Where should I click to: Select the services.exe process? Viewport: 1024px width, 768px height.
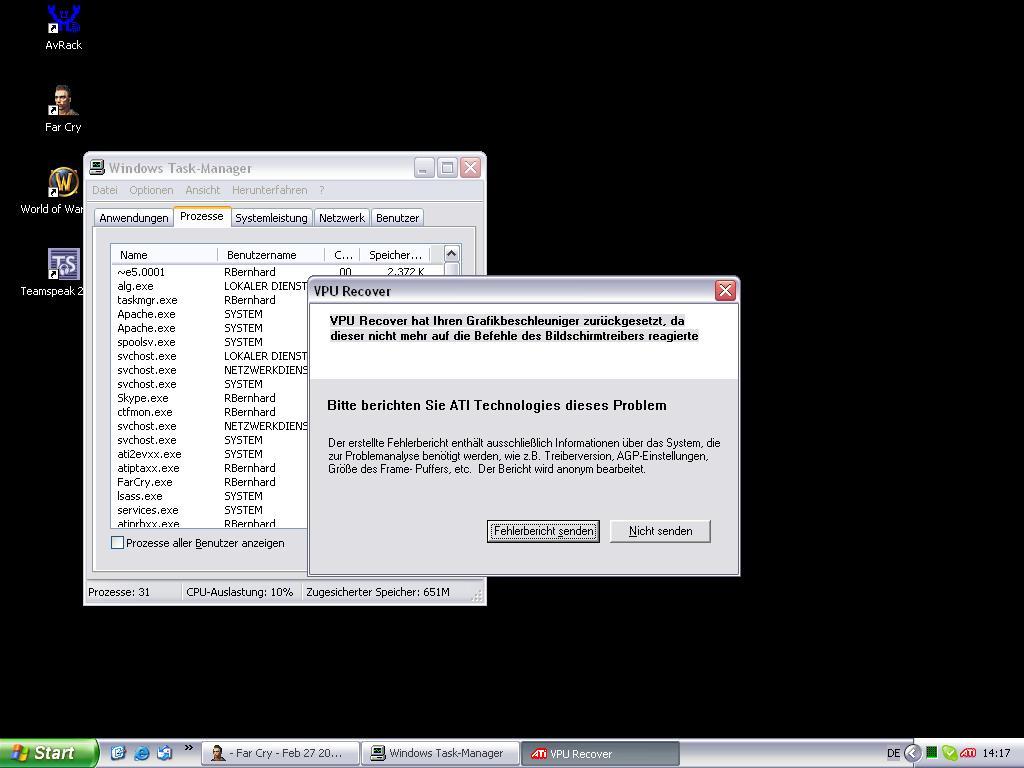[210, 510]
